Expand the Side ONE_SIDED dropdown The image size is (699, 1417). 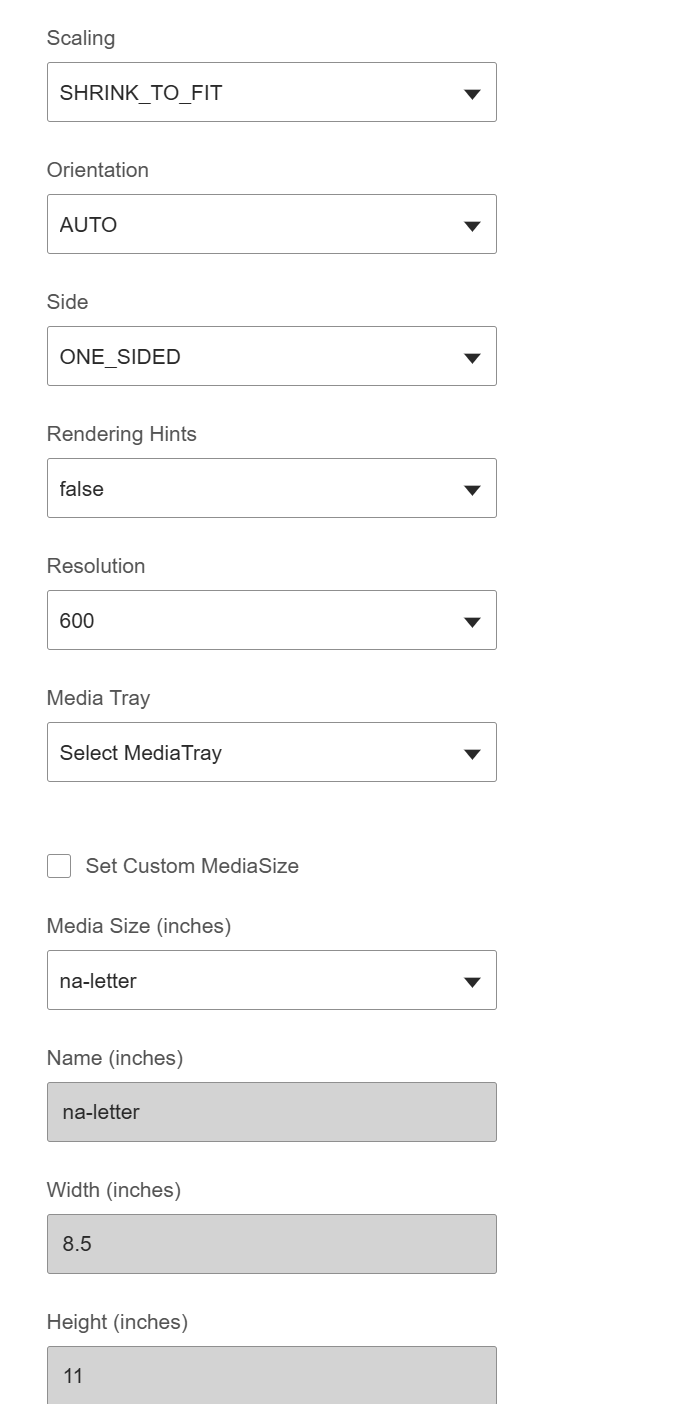pos(250,357)
